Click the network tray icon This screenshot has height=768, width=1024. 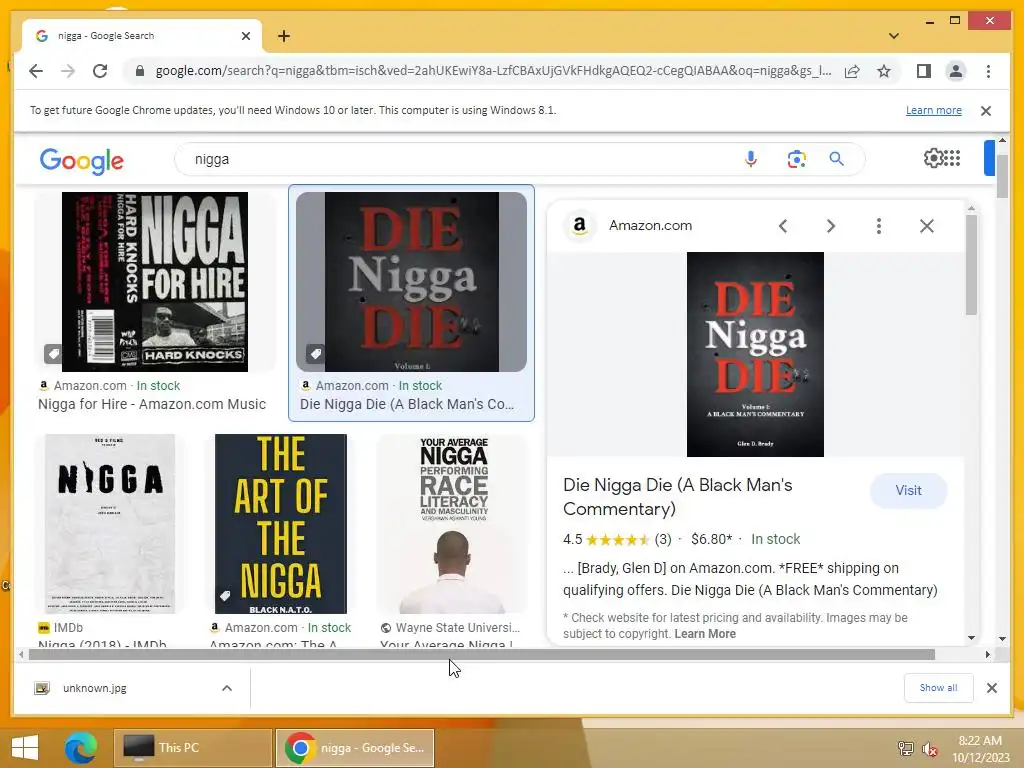pyautogui.click(x=905, y=748)
